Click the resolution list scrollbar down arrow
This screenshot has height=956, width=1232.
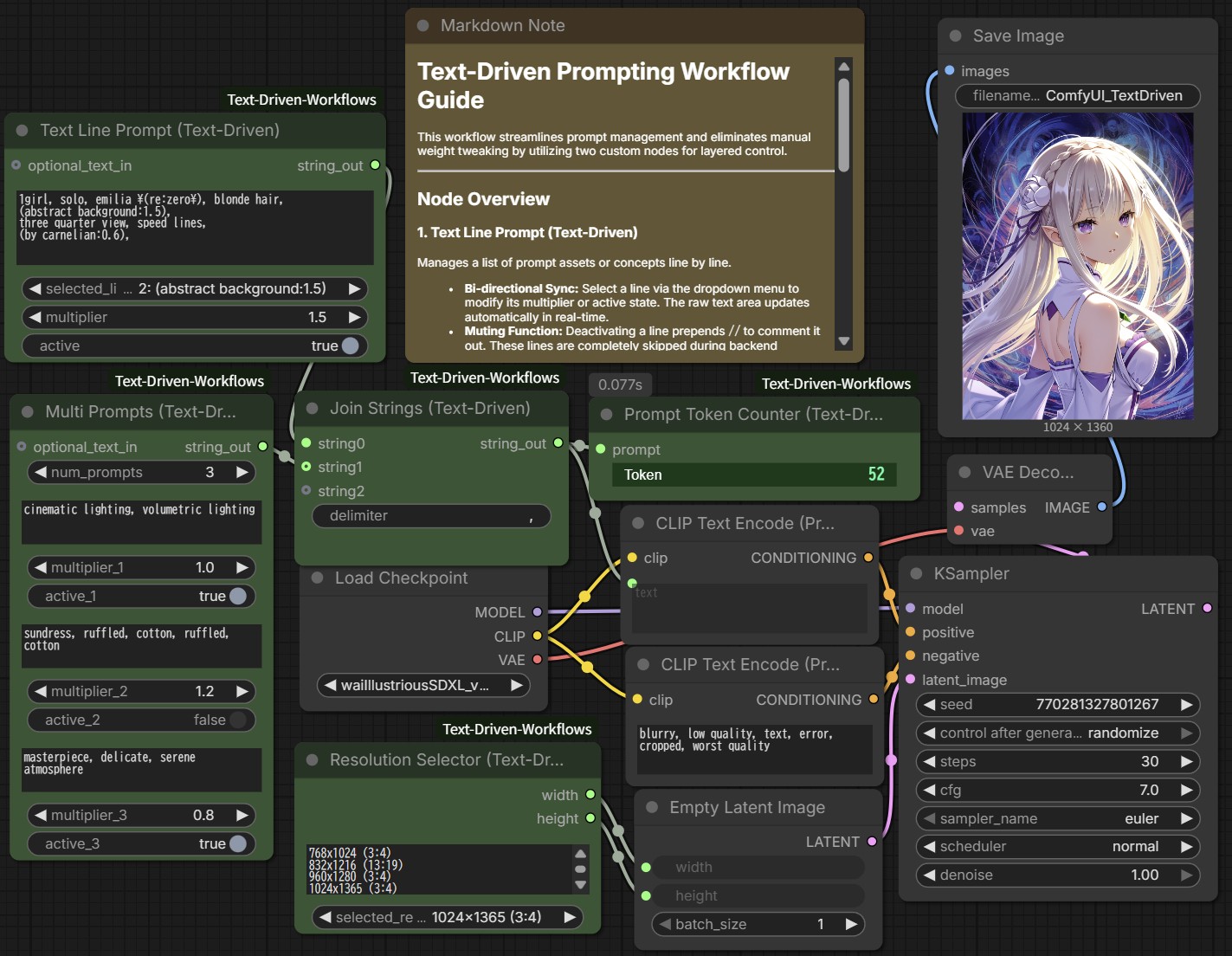coord(580,885)
